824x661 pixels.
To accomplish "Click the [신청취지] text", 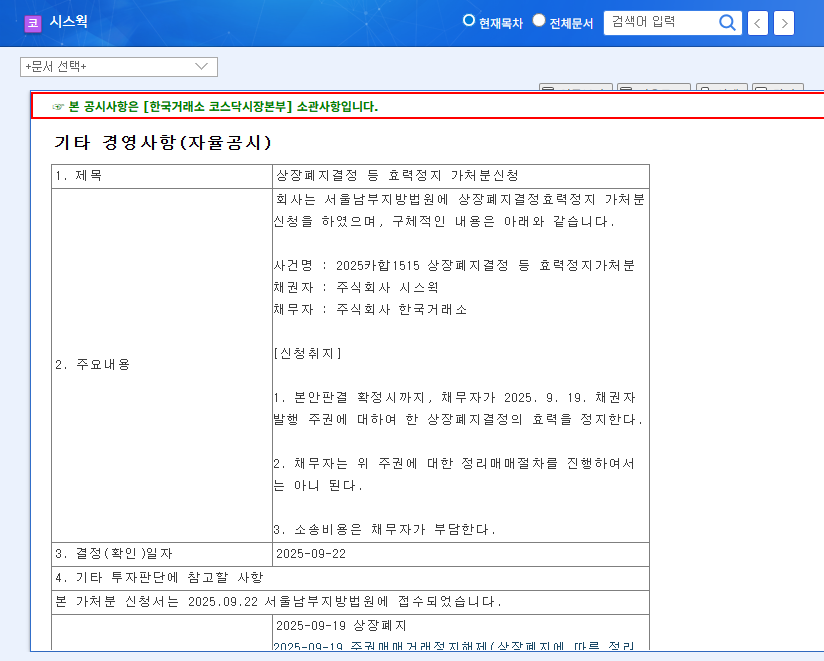I will click(308, 353).
